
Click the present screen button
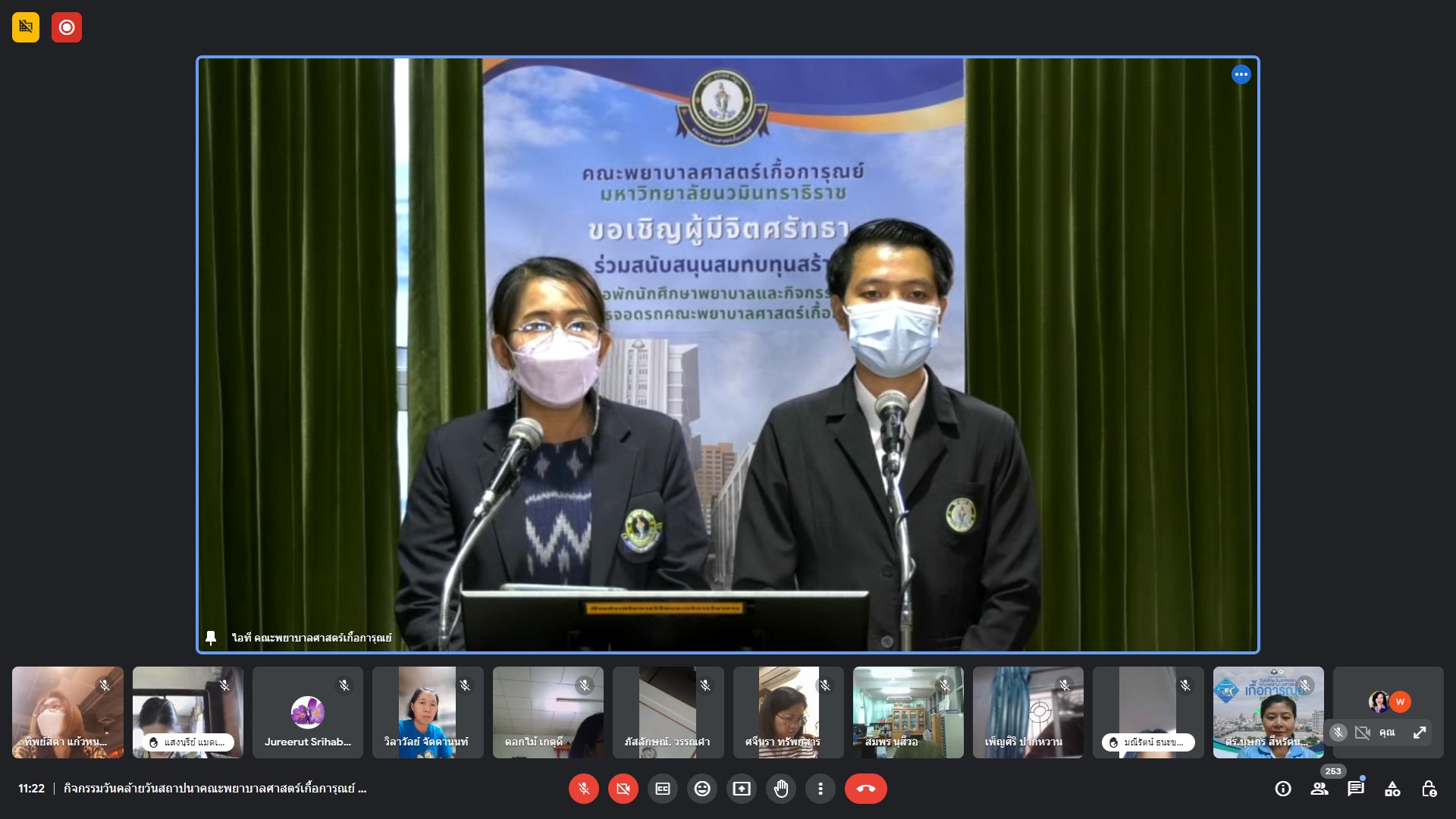tap(742, 789)
